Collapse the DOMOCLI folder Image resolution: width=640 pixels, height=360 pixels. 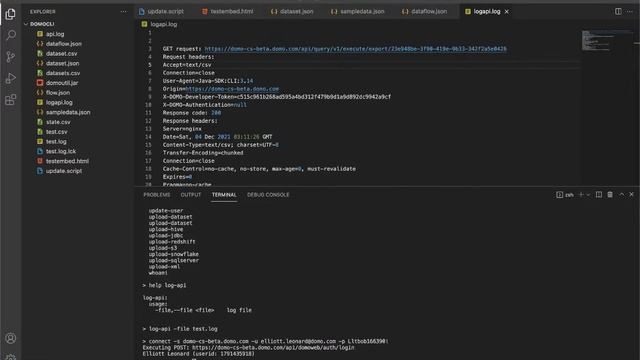pyautogui.click(x=39, y=24)
